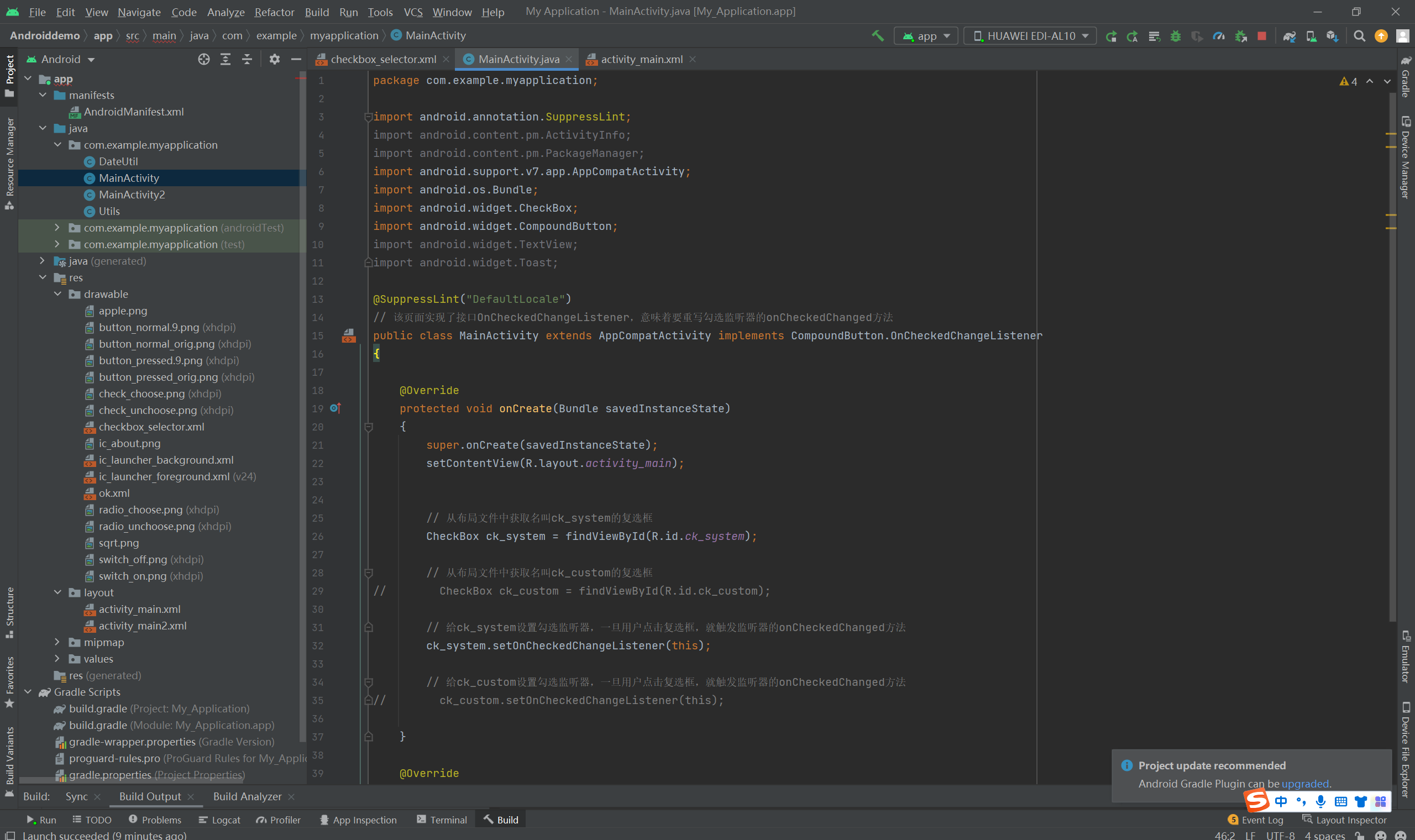The image size is (1415, 840).
Task: Expand the mipmap folder in project tree
Action: (x=57, y=642)
